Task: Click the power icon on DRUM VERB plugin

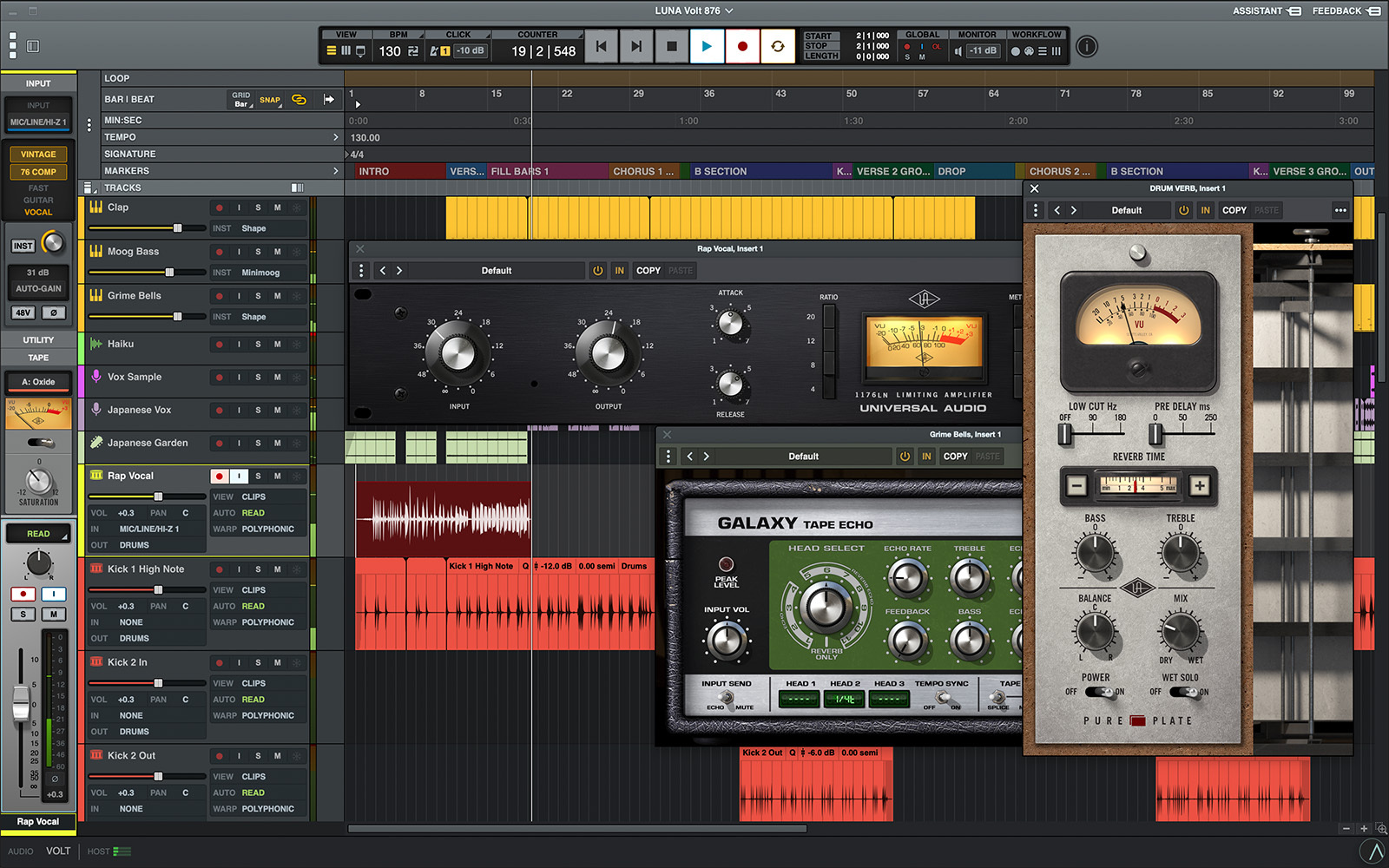Action: (1183, 210)
